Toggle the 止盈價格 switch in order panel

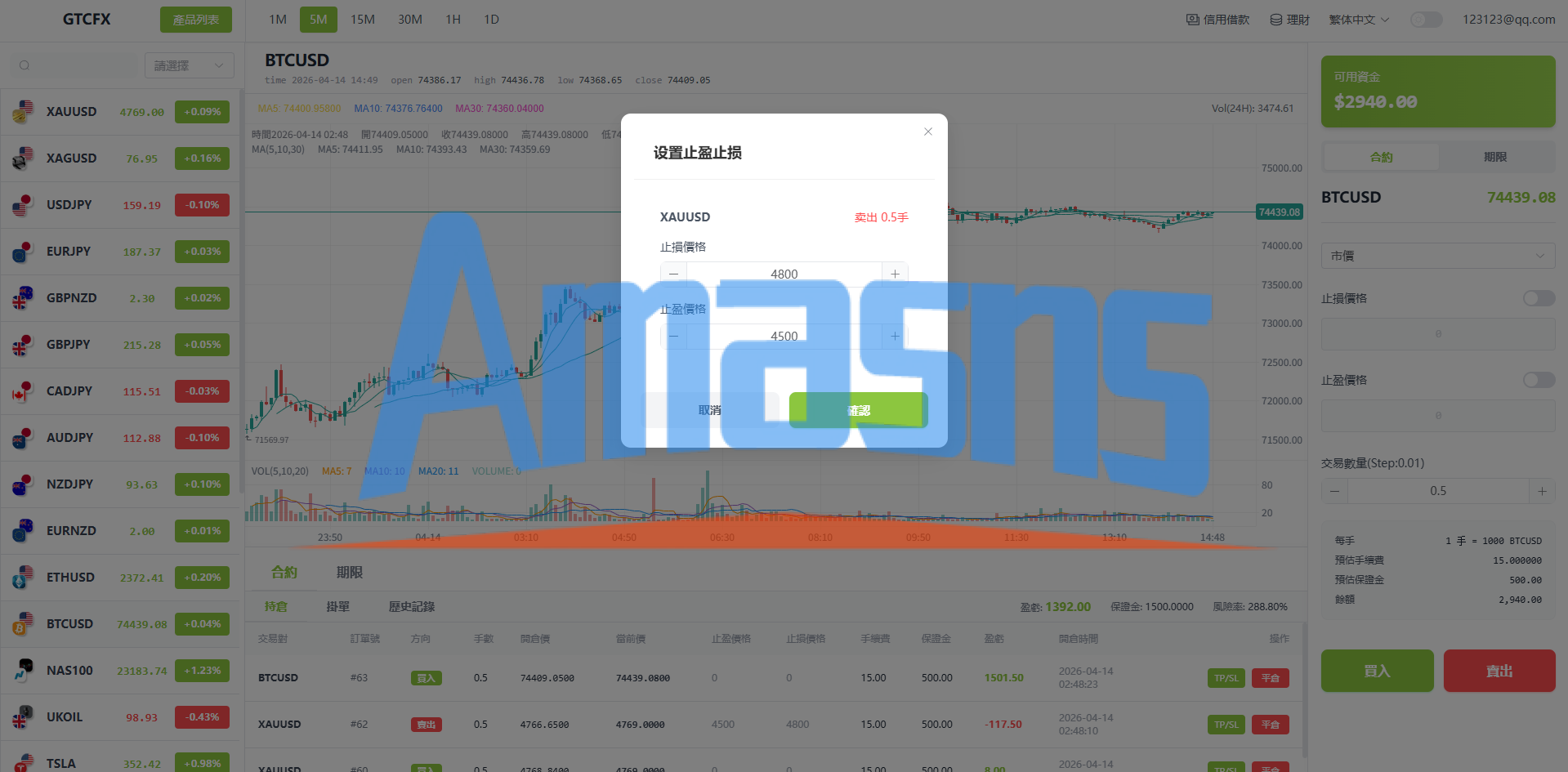[x=1539, y=380]
